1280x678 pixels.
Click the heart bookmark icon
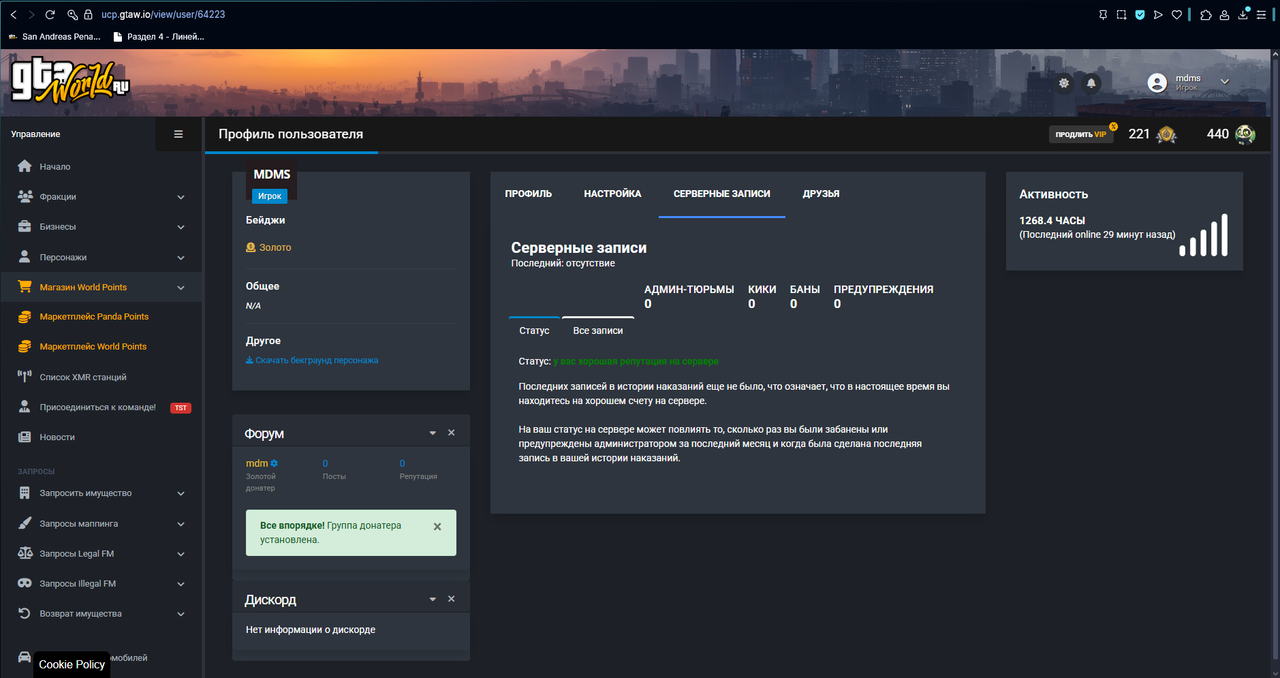[1177, 15]
